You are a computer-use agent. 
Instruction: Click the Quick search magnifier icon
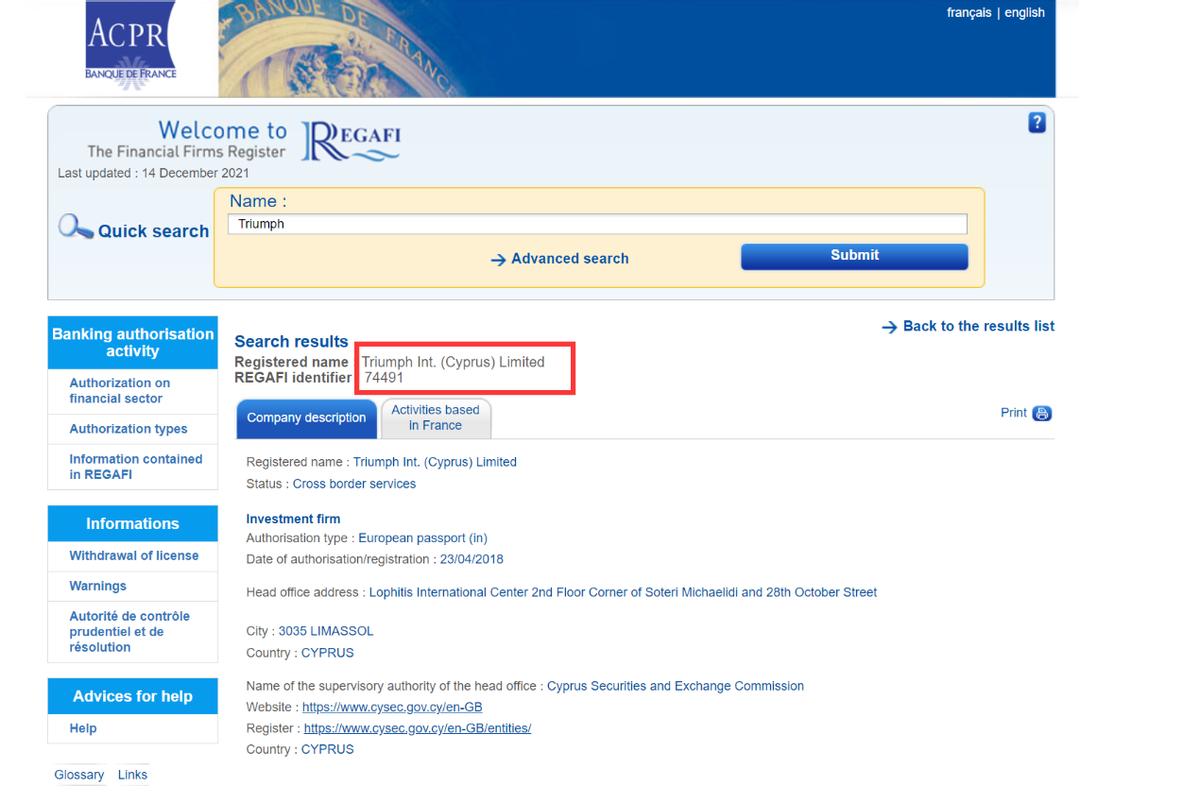75,227
